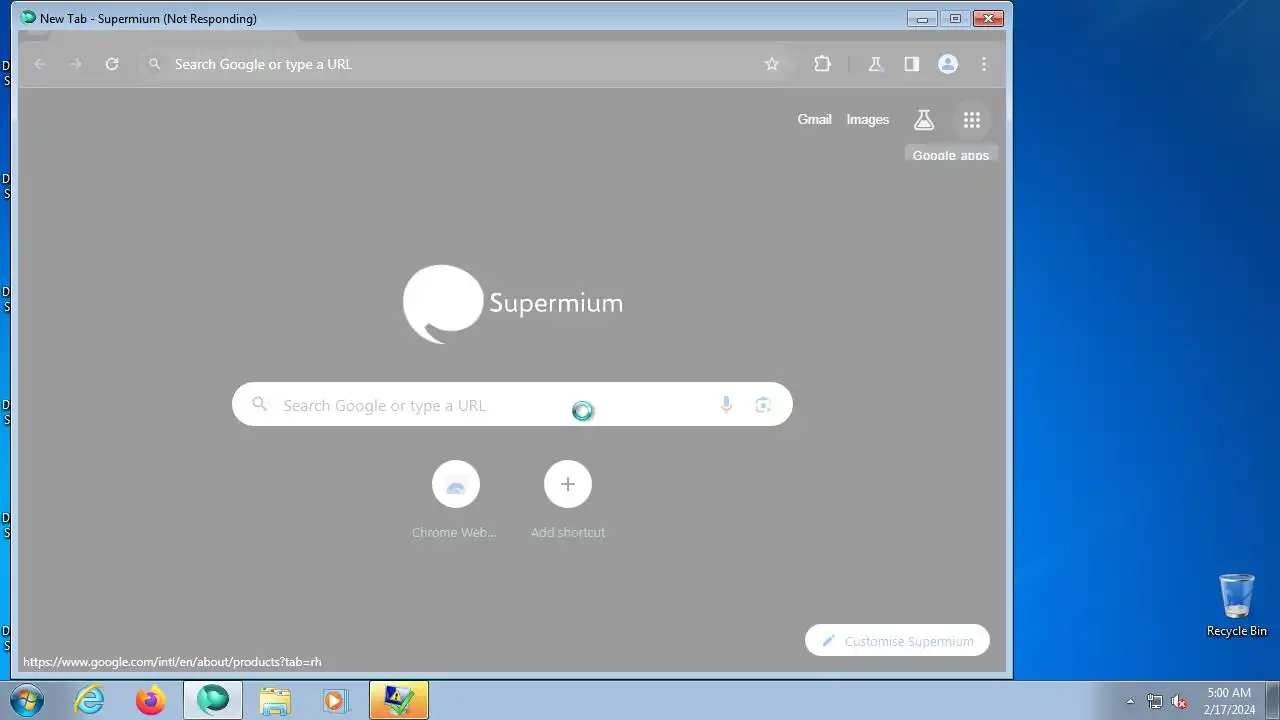Bookmark this tab with the star icon
1280x720 pixels.
[772, 64]
